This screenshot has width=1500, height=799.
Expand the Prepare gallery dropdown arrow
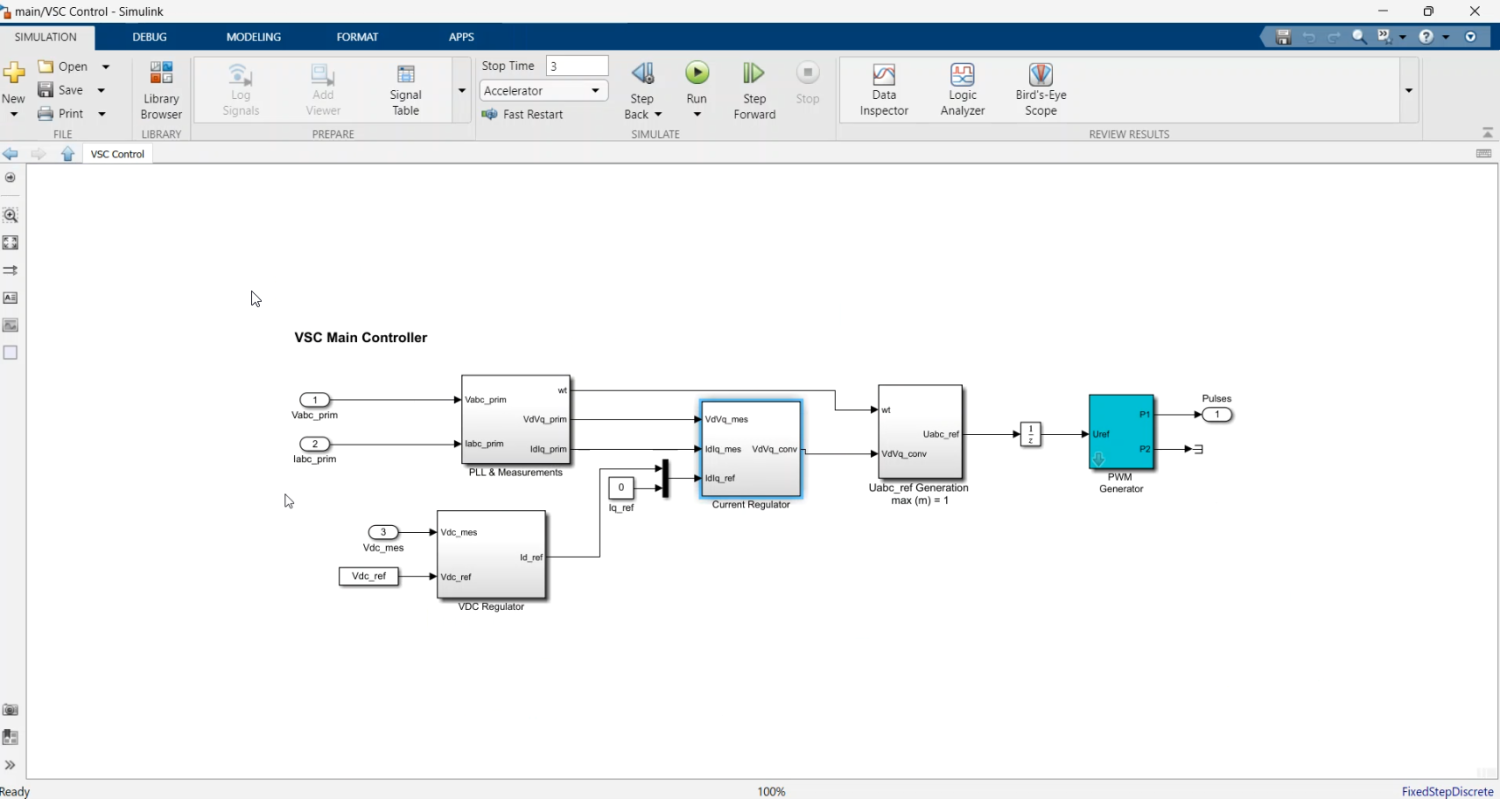(462, 90)
